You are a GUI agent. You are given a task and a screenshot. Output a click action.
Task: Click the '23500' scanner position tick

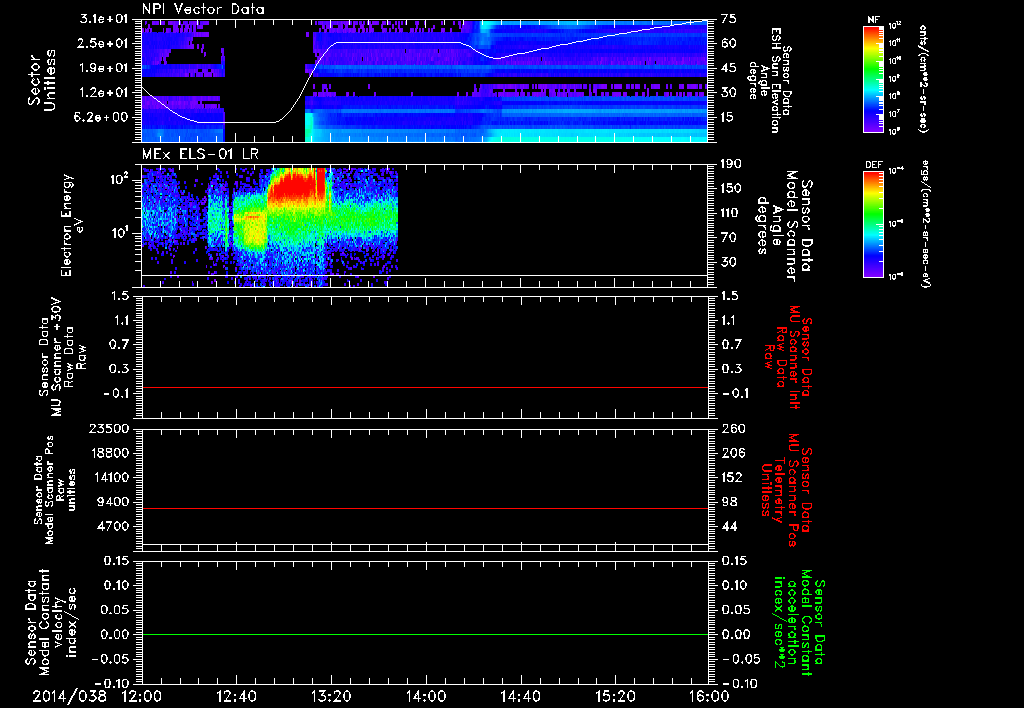coord(108,428)
